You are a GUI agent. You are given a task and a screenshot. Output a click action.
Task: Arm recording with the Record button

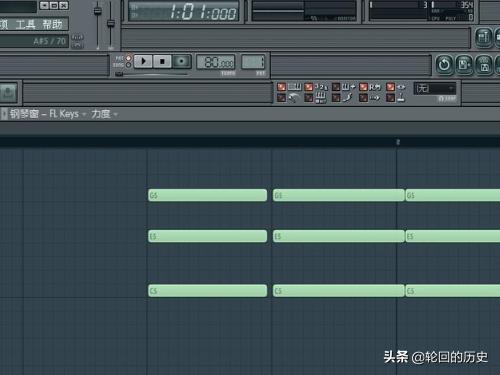(182, 61)
